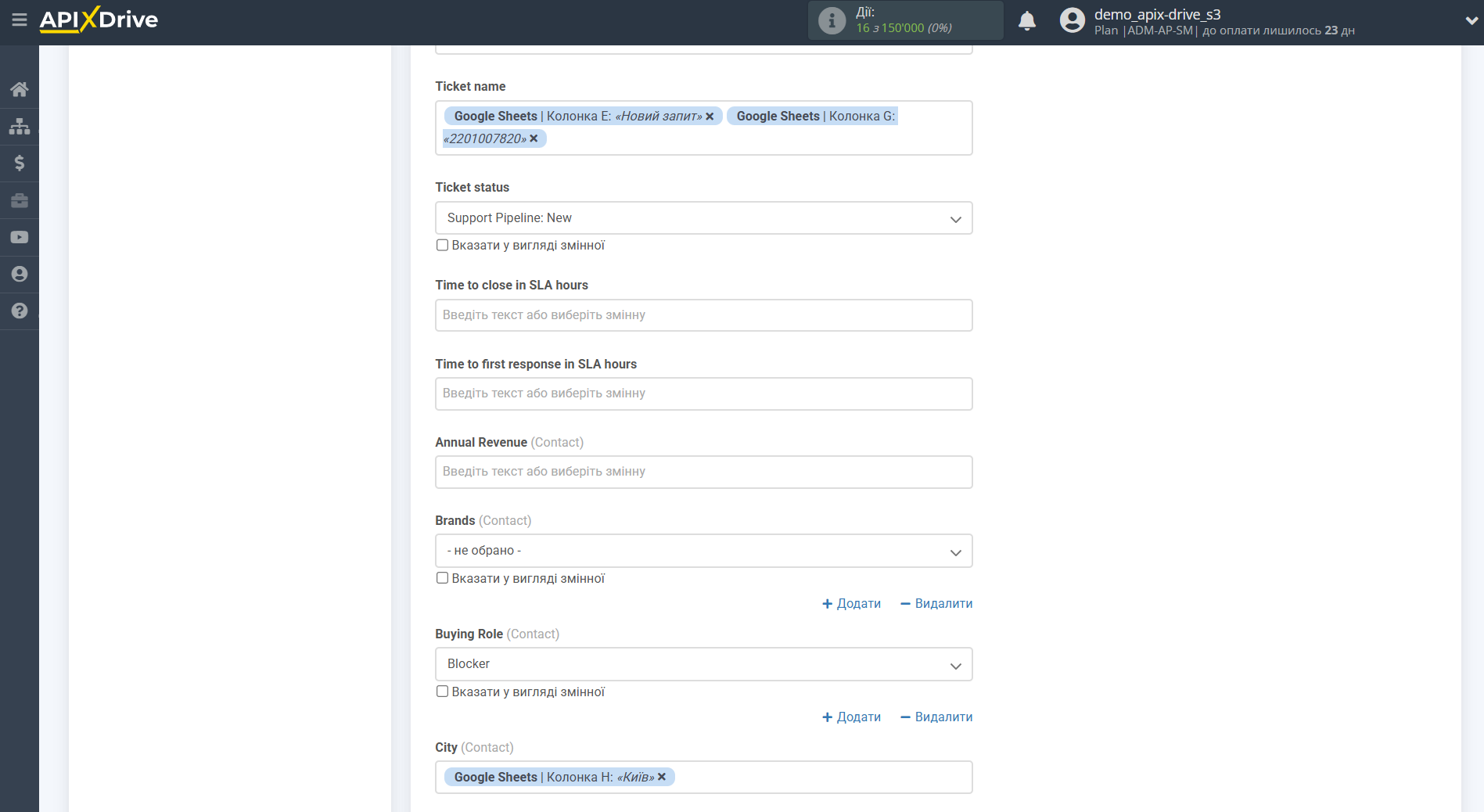Click the user avatar icon
This screenshot has width=1484, height=812.
[1072, 20]
